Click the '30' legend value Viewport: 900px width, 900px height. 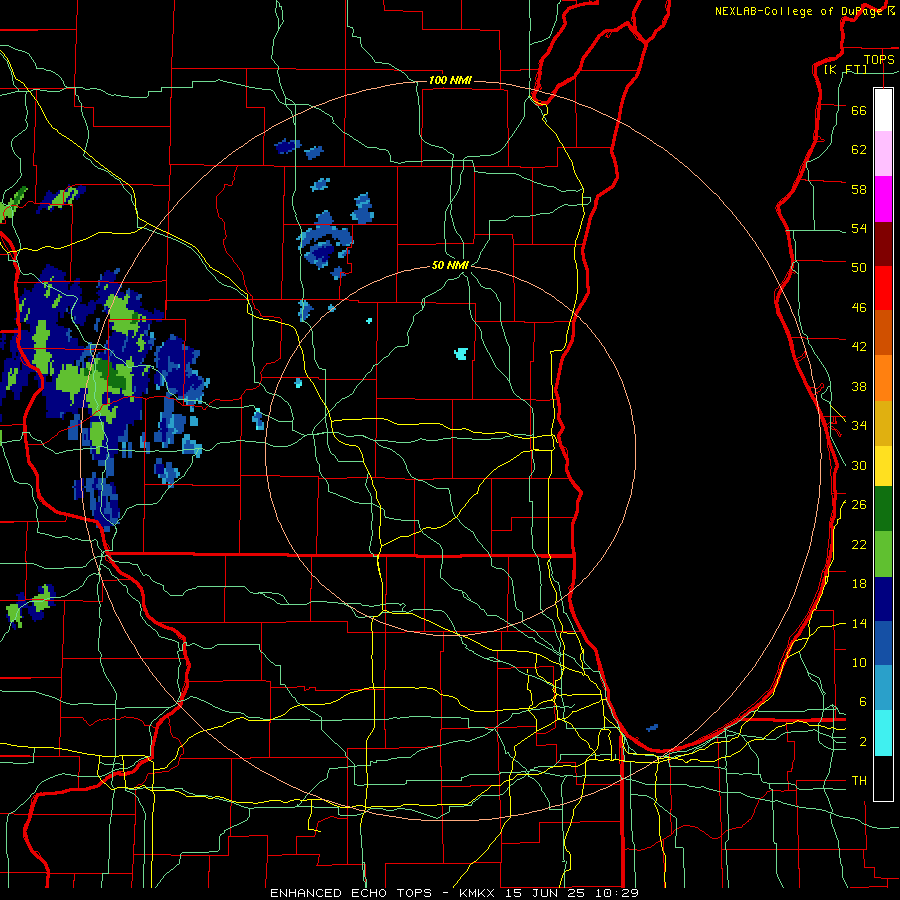click(859, 465)
